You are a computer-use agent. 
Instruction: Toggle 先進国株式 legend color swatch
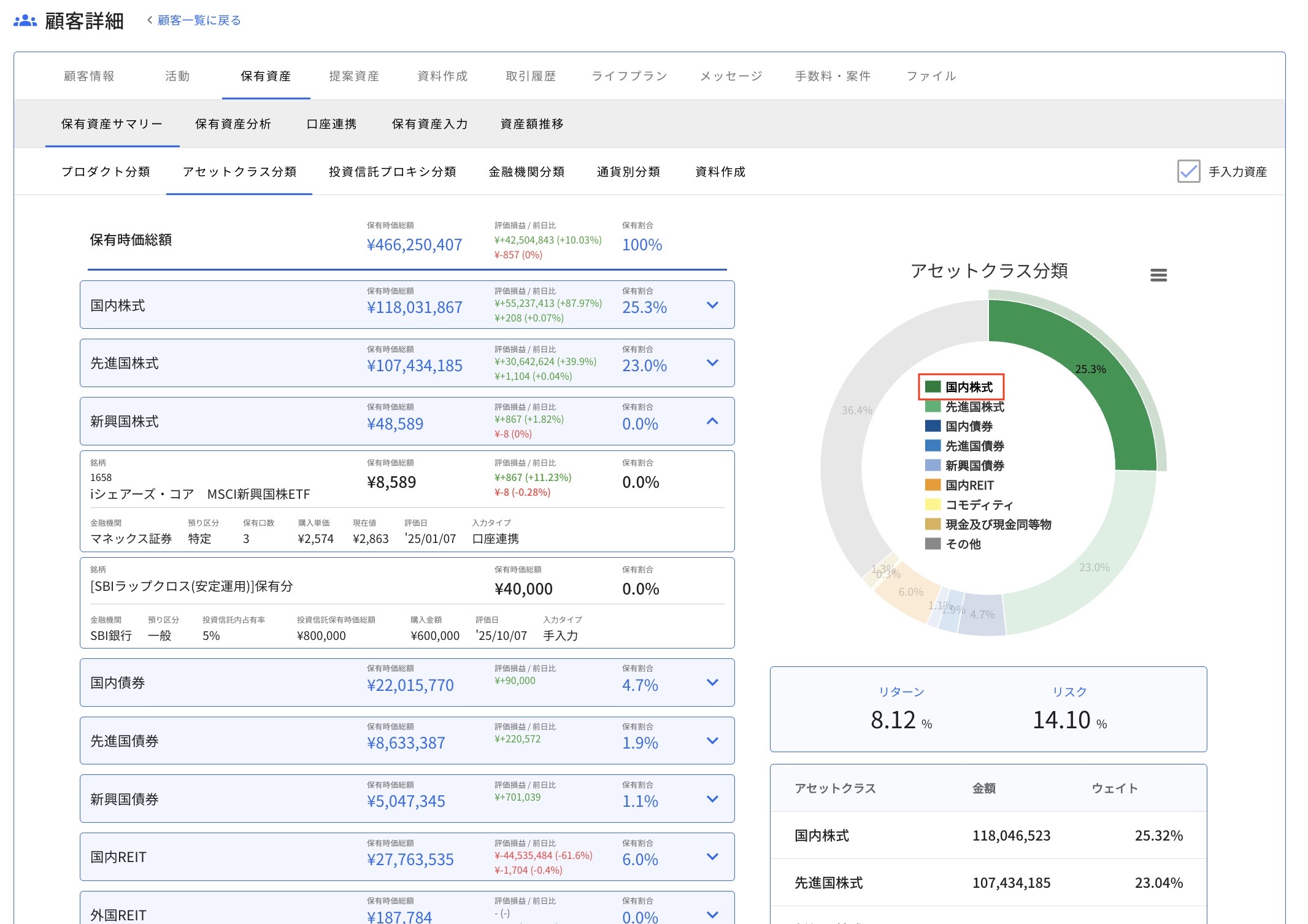click(x=933, y=406)
